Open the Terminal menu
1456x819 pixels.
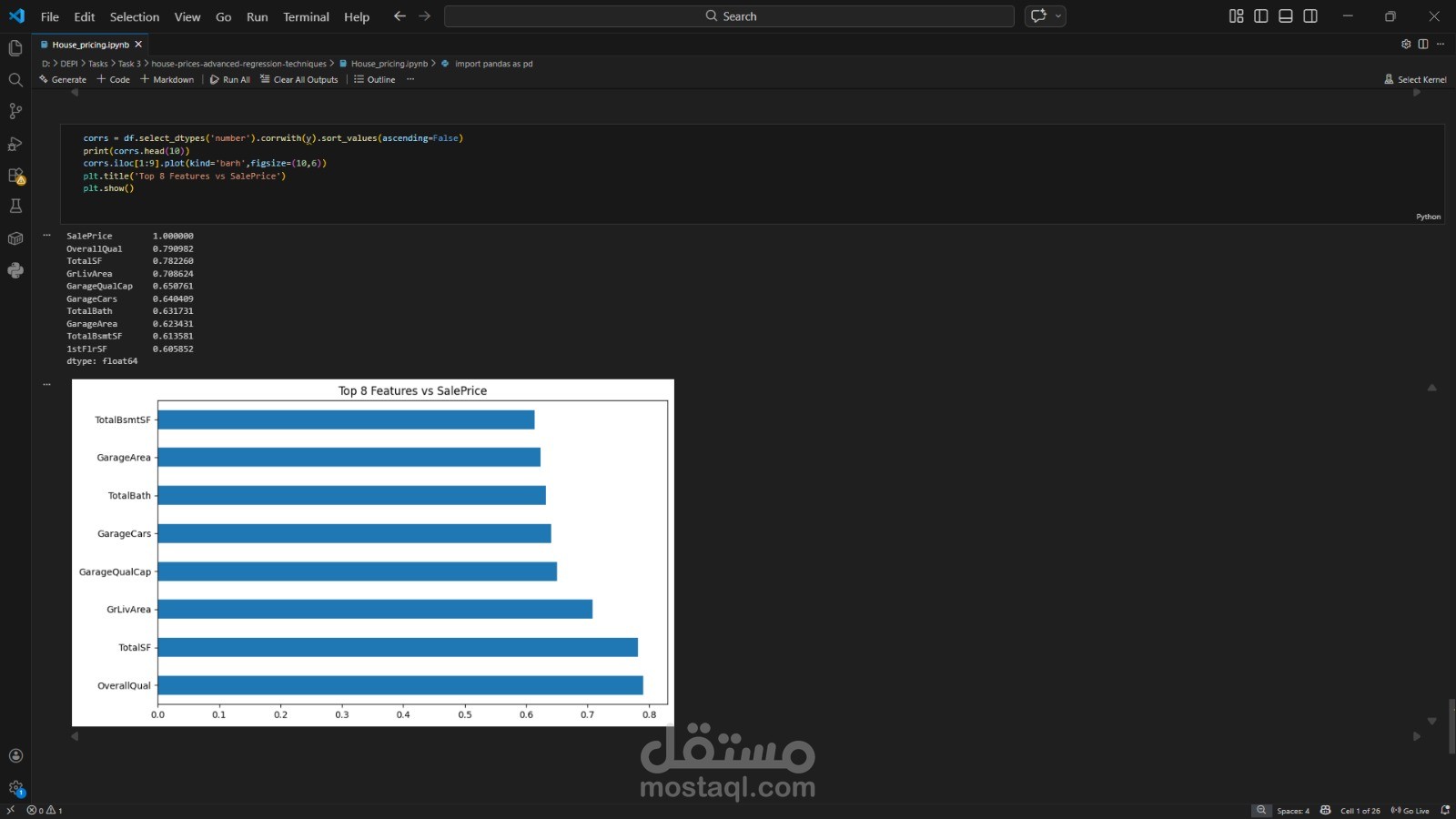[306, 16]
